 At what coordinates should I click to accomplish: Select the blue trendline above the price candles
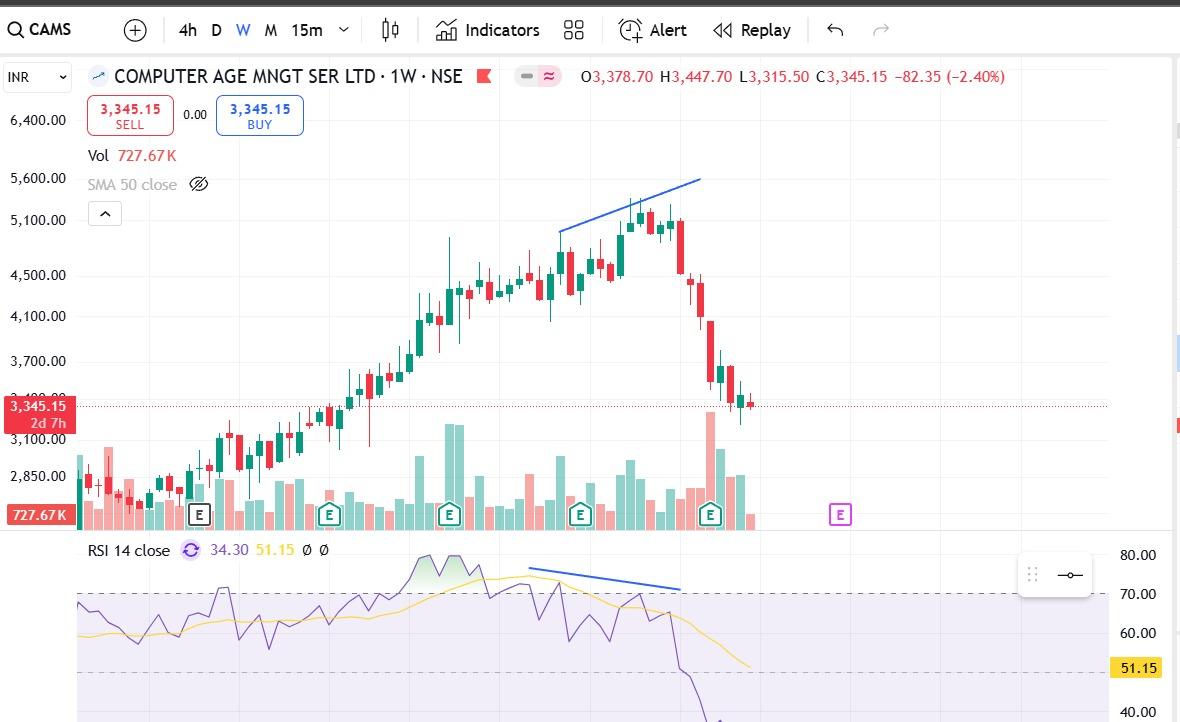click(x=630, y=205)
